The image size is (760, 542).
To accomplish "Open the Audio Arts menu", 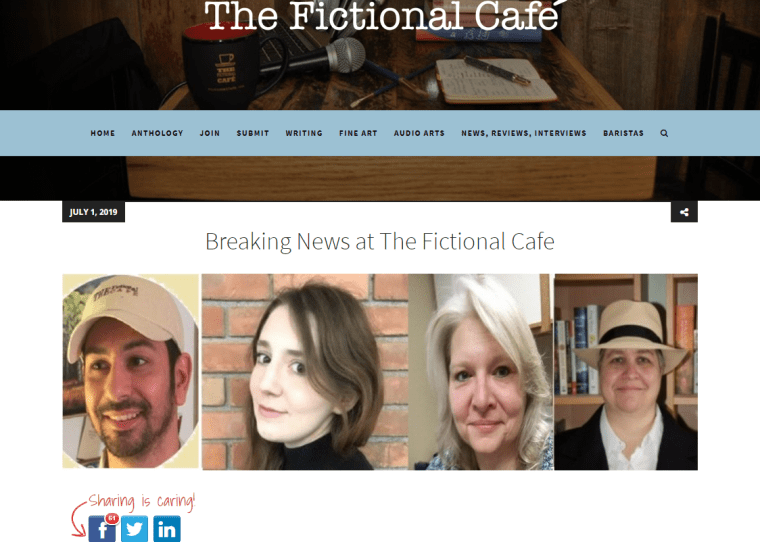I will [419, 133].
